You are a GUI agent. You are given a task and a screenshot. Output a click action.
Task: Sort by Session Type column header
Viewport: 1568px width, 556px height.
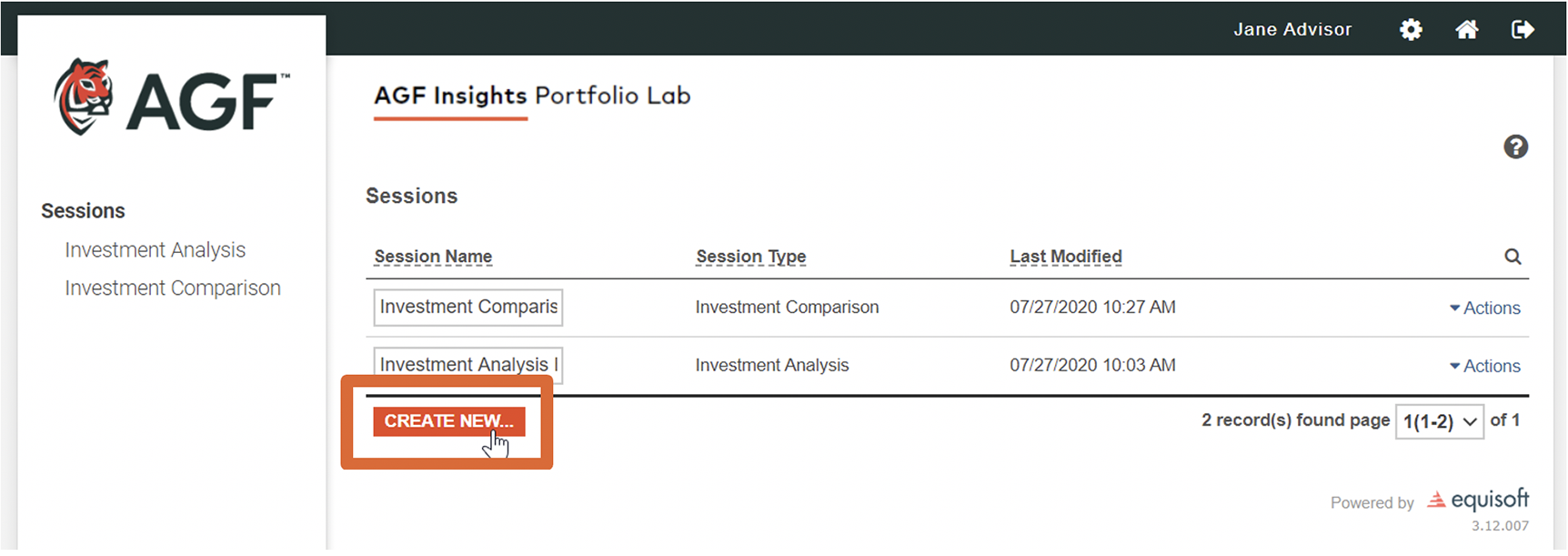(x=750, y=257)
